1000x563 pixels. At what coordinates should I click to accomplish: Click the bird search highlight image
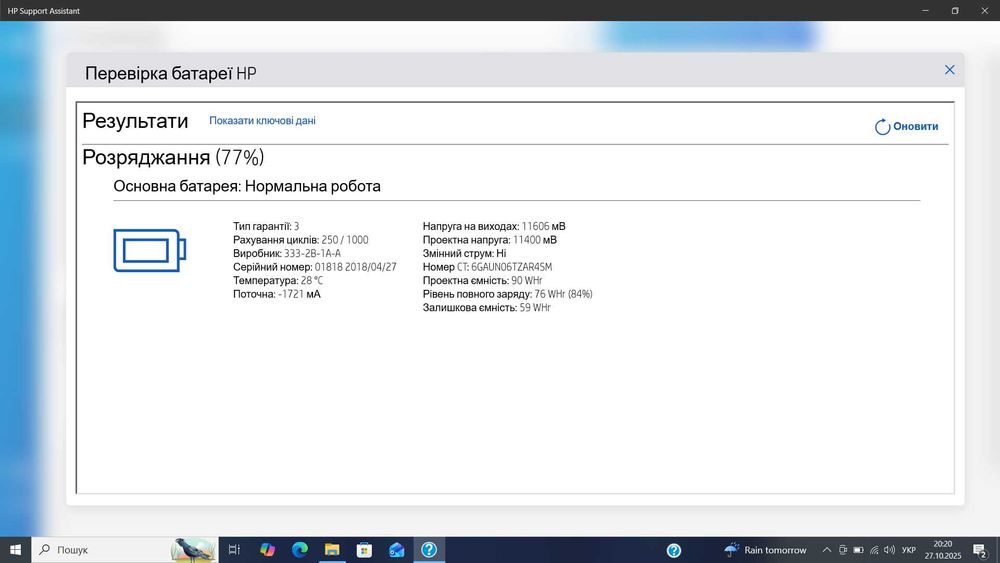(x=193, y=550)
